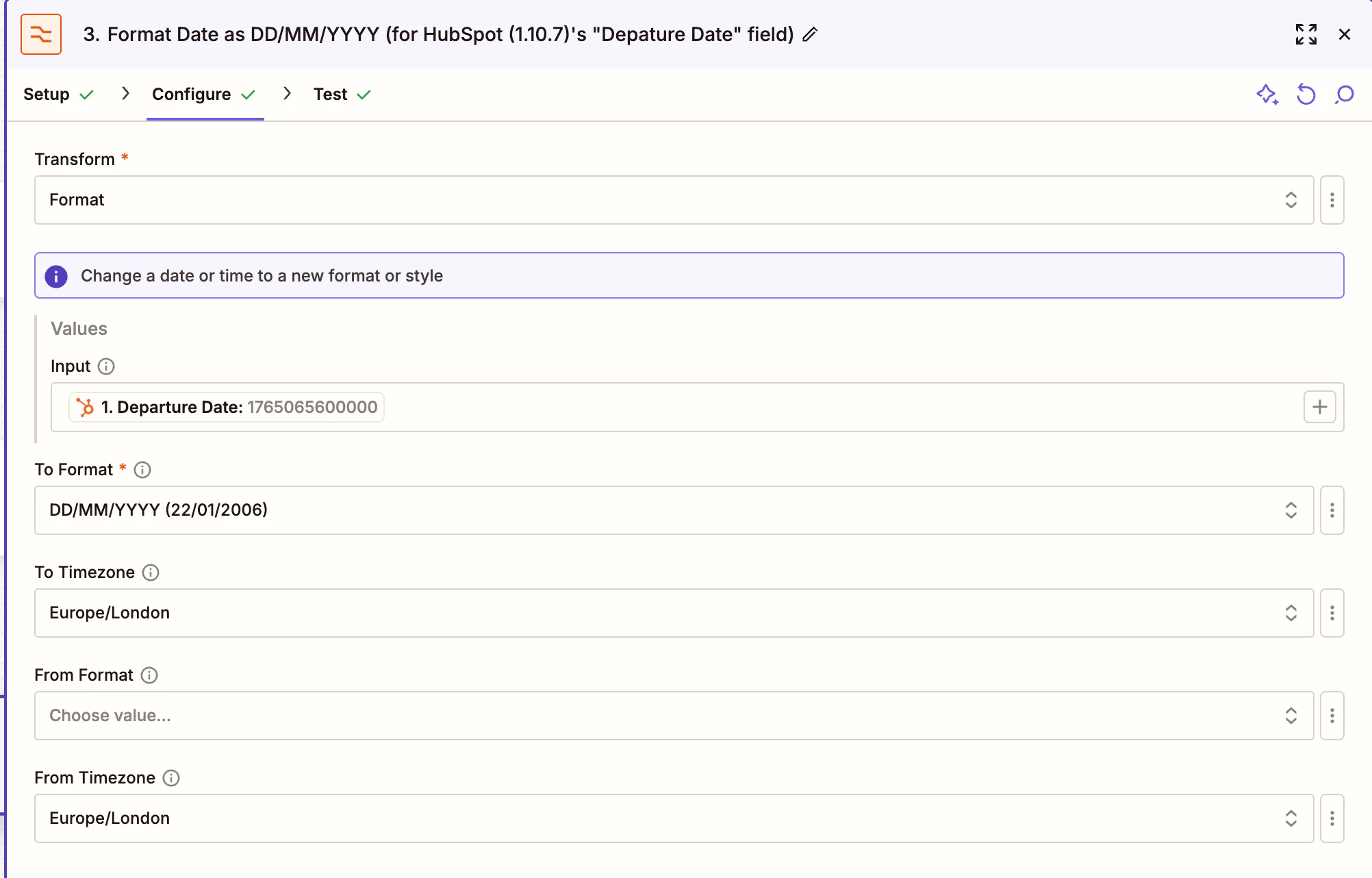Click the chevron between Configure and Test
Image resolution: width=1372 pixels, height=878 pixels.
pos(288,93)
